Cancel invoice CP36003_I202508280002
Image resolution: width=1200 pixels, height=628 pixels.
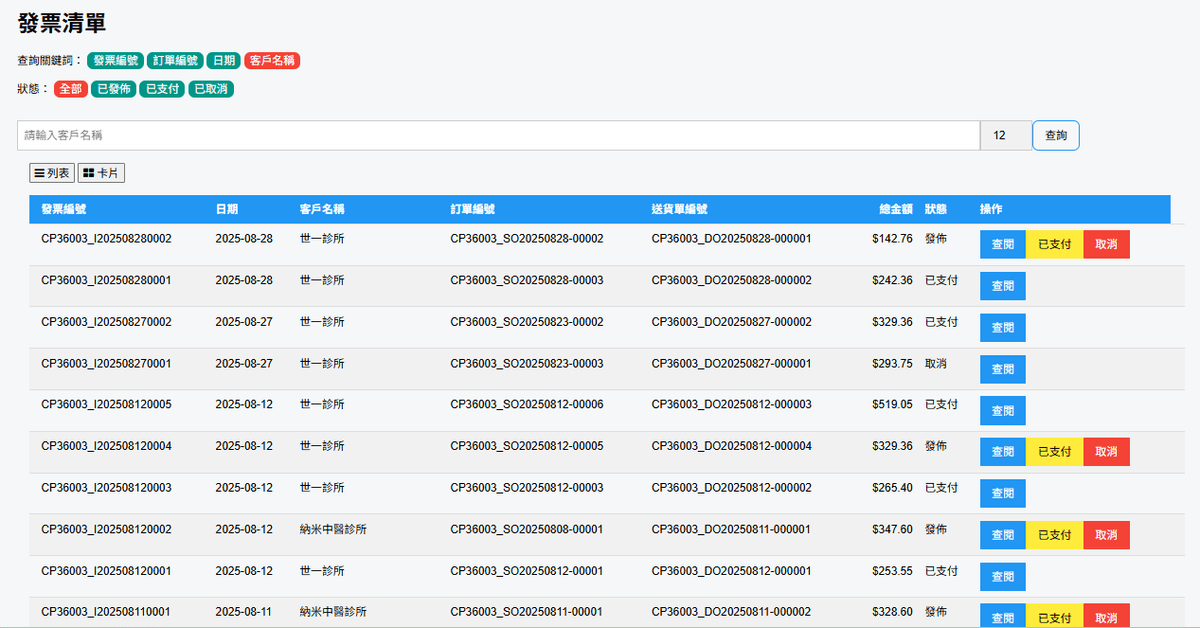tap(1106, 244)
